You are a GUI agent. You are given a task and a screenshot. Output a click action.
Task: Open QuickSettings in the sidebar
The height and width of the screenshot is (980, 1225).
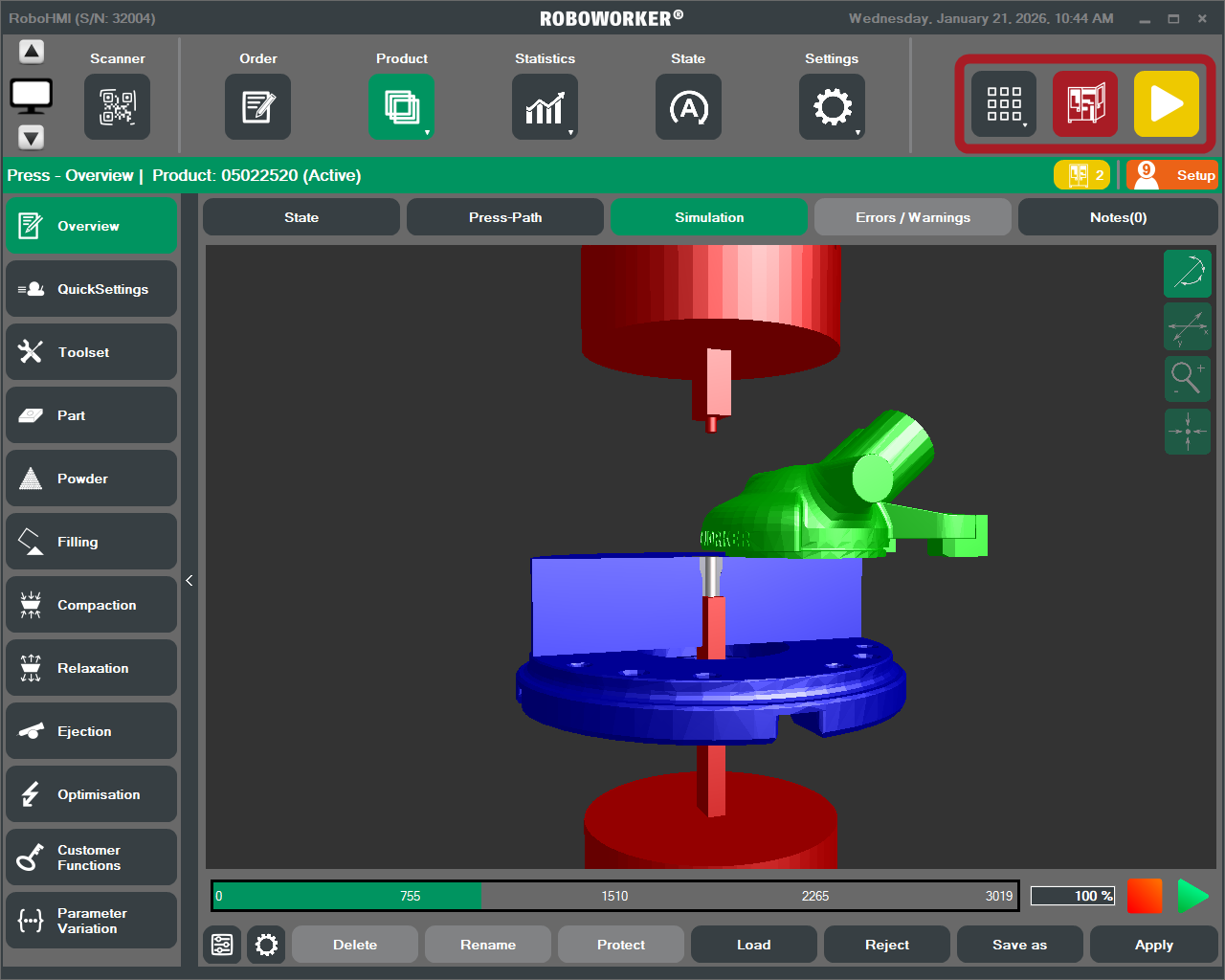(92, 289)
